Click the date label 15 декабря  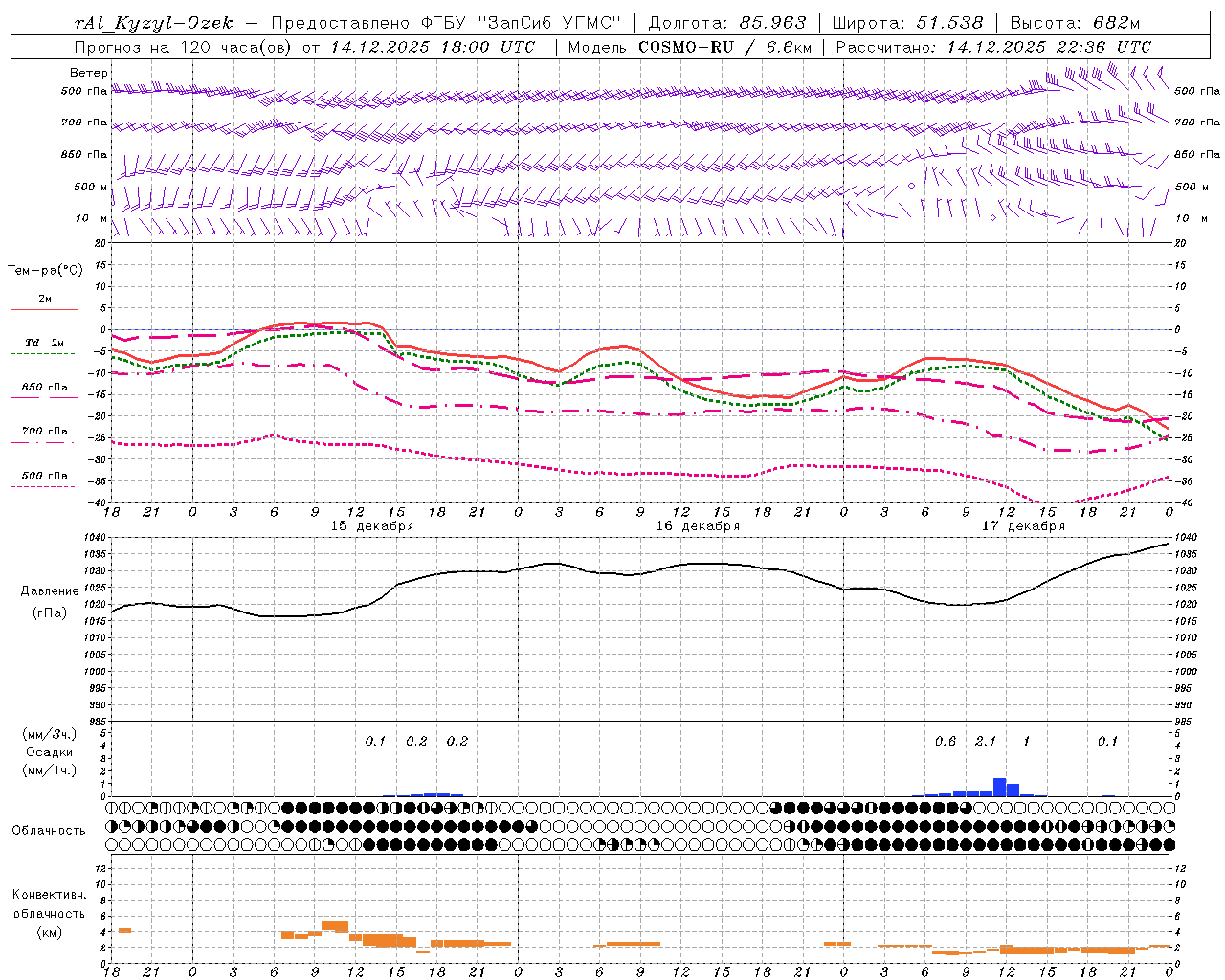[372, 526]
